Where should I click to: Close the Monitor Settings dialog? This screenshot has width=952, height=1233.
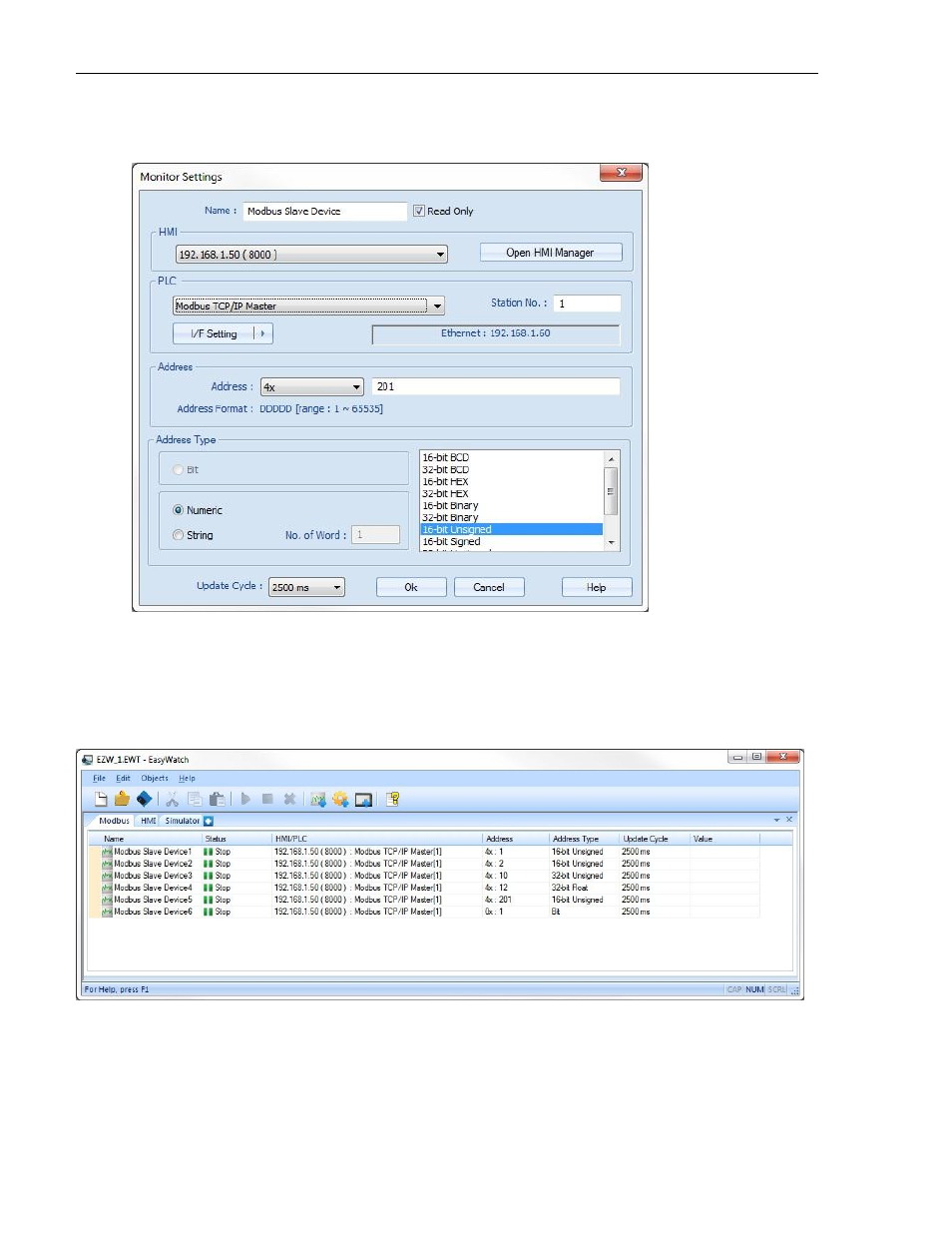[x=621, y=173]
